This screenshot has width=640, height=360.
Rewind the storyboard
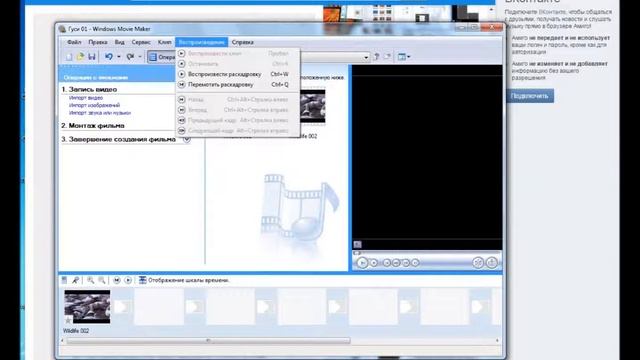[117, 280]
